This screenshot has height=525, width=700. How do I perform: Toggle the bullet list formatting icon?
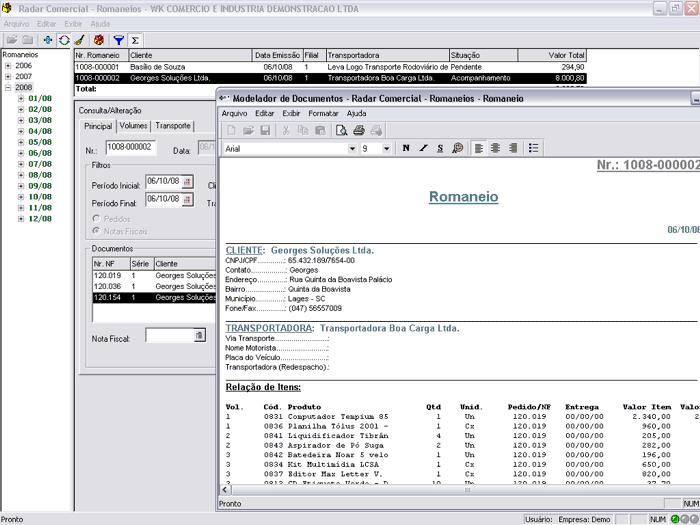534,148
